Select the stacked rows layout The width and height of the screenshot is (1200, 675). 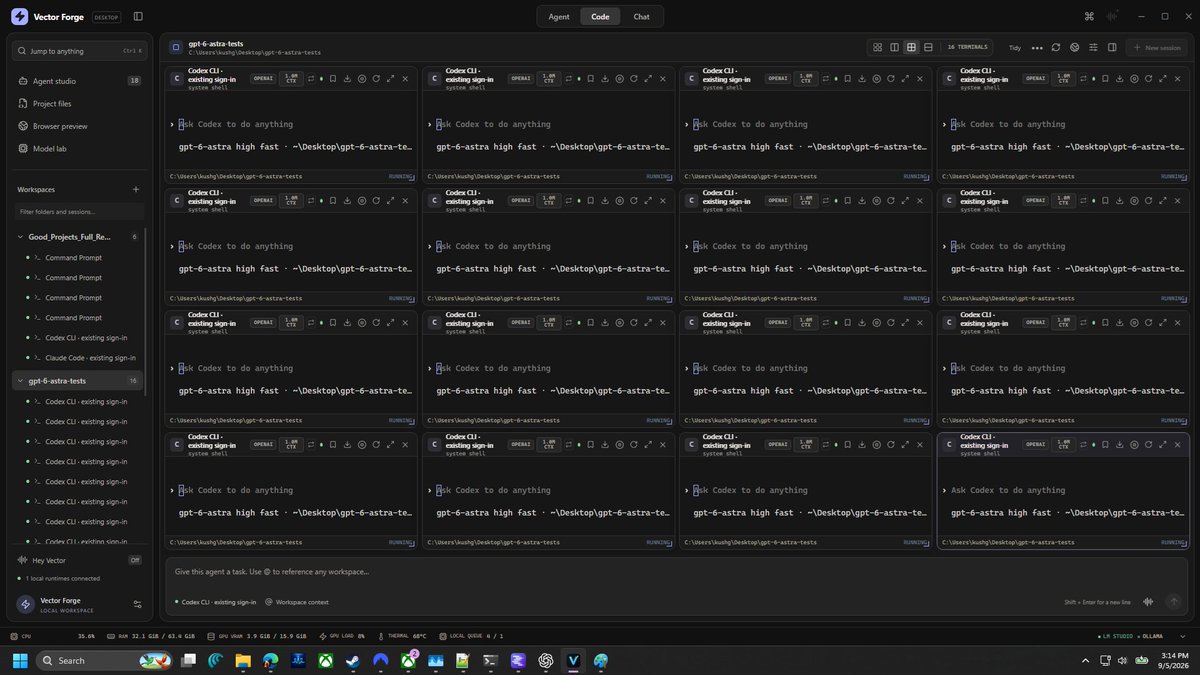coord(928,47)
